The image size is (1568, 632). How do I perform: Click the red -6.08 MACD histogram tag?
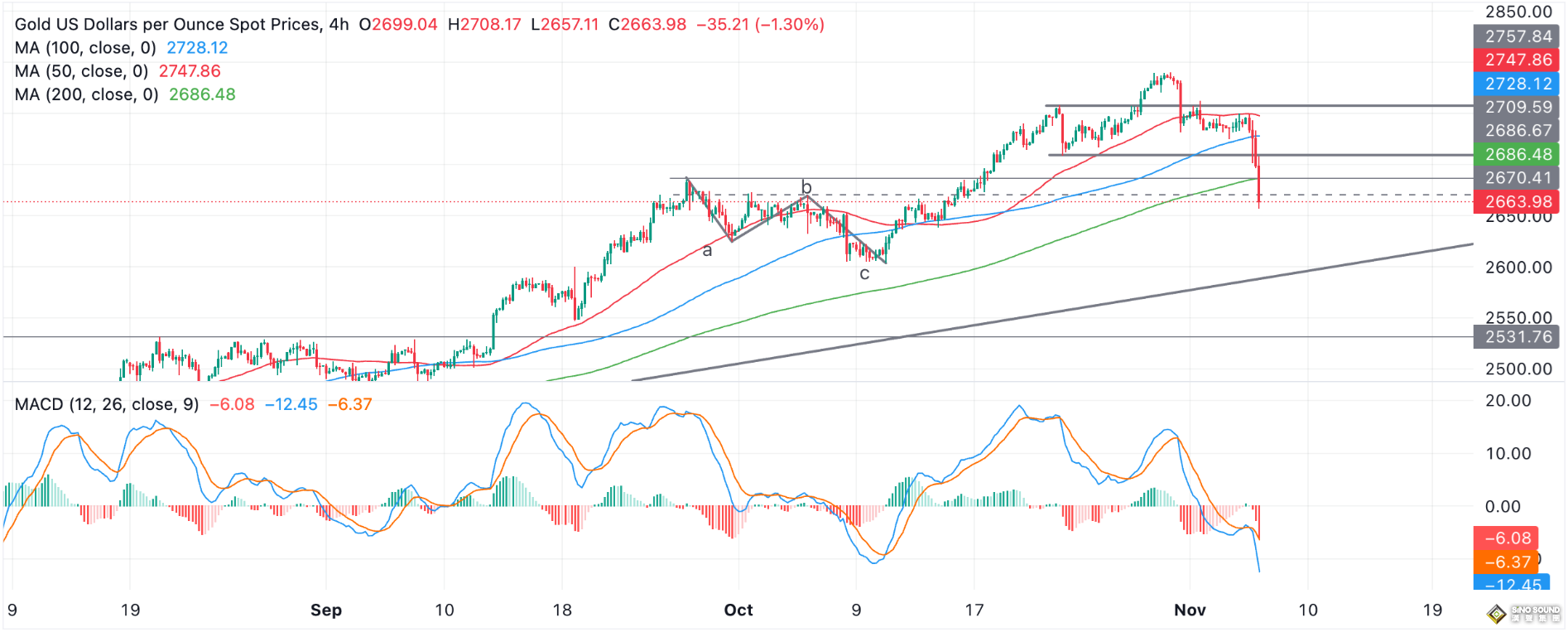(x=1506, y=538)
